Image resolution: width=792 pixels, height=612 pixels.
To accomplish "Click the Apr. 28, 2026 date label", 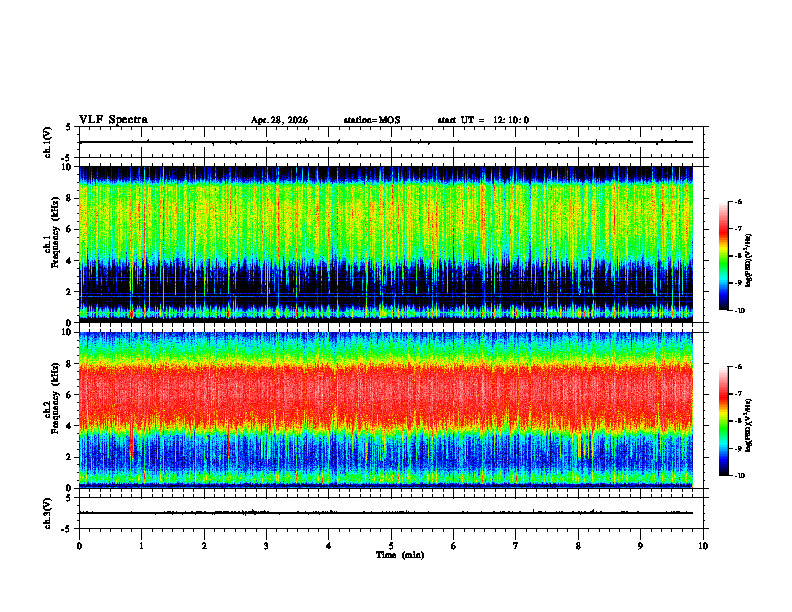I will (x=279, y=120).
